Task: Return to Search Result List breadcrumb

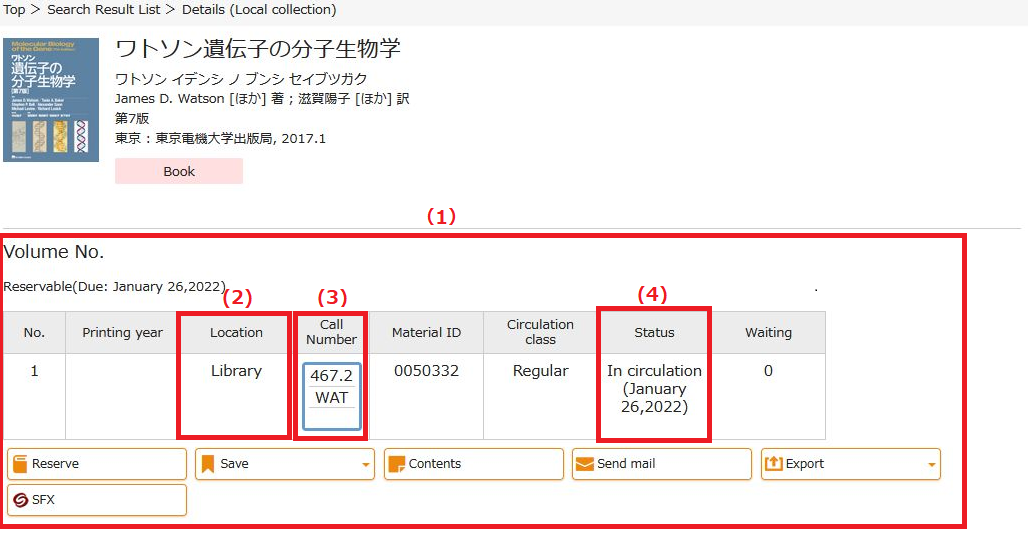Action: (x=104, y=10)
